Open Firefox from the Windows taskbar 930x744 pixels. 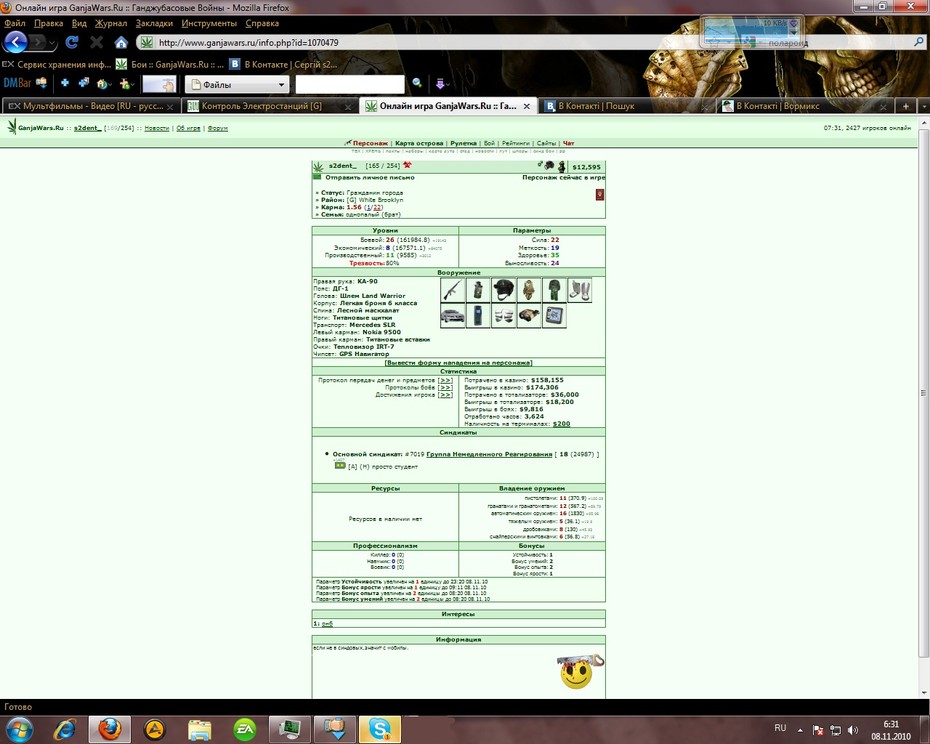click(110, 729)
